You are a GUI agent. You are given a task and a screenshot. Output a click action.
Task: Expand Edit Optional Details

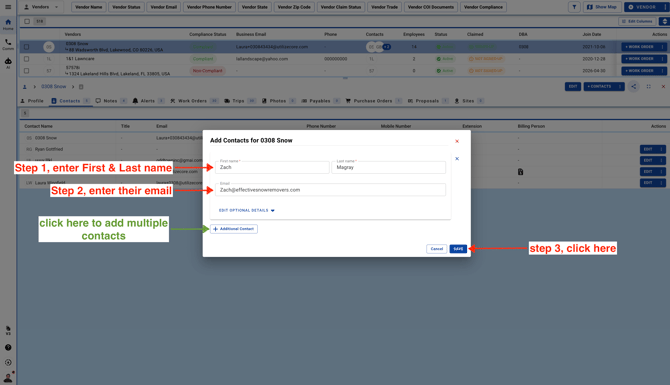point(247,210)
